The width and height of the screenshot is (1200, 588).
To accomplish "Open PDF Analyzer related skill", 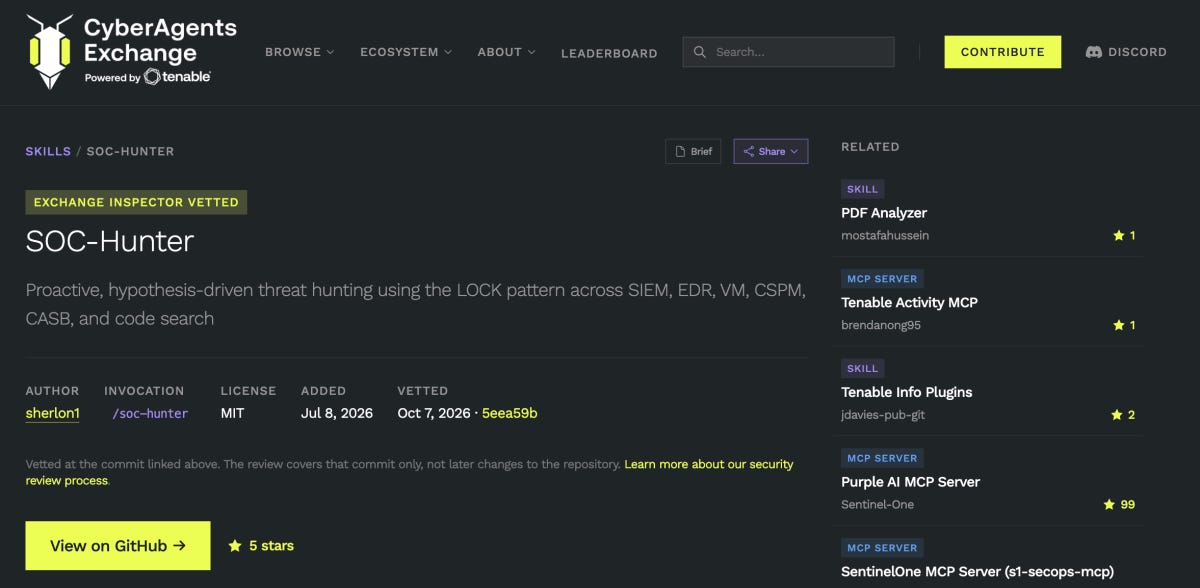I will coord(884,213).
